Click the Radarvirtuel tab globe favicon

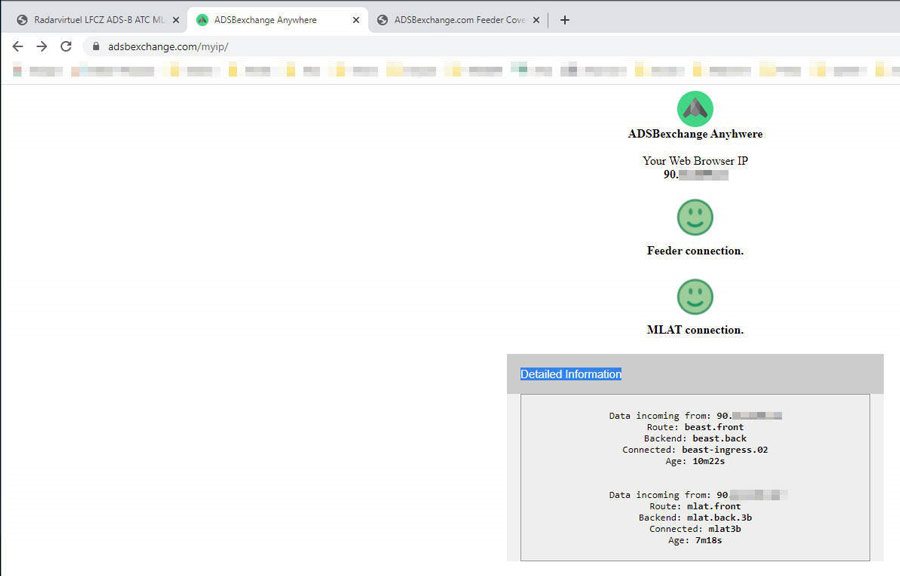coord(22,20)
